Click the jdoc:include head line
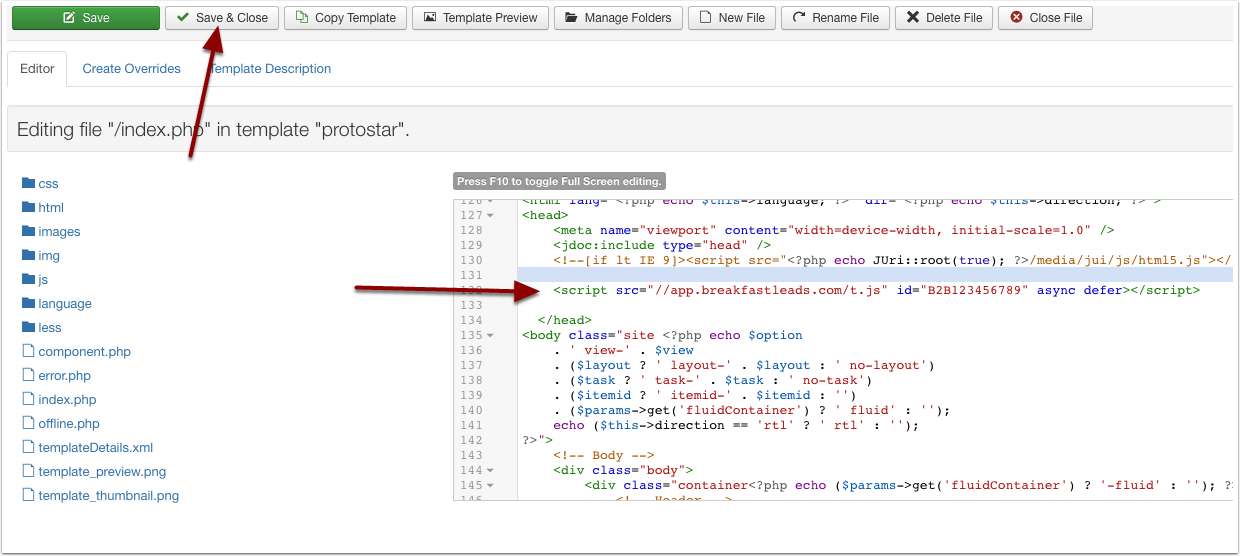Image resolution: width=1240 pixels, height=556 pixels. pos(662,245)
